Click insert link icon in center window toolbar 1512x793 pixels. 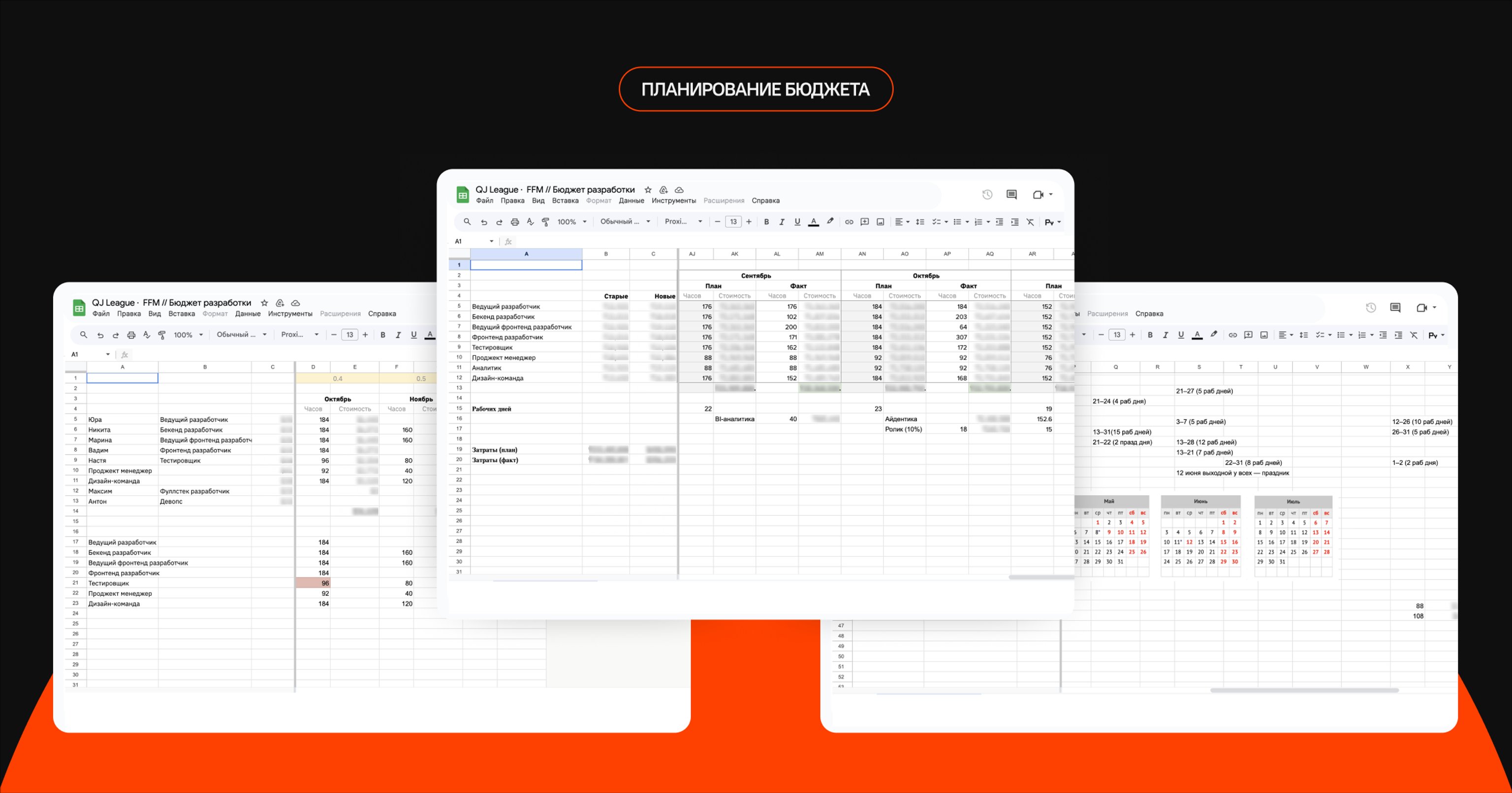pos(849,222)
